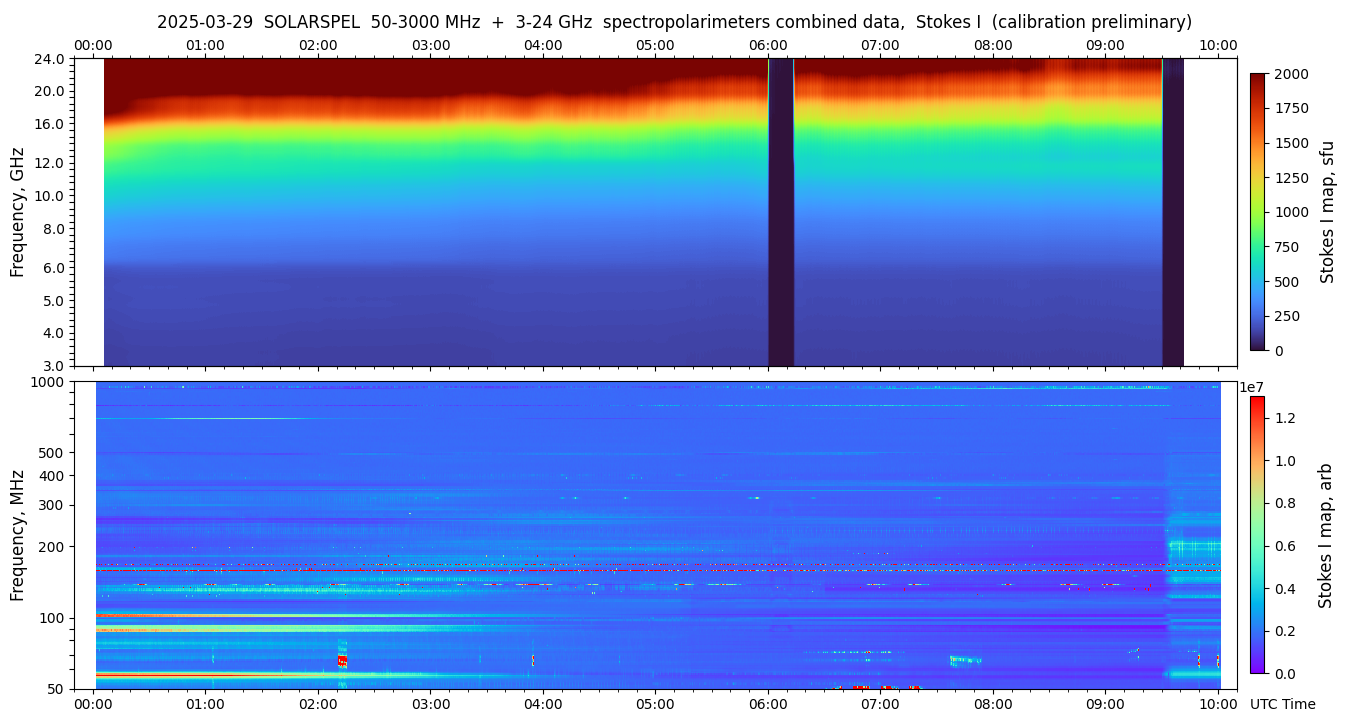1350x725 pixels.
Task: Click the 05:00 tick label on bottom axis
Action: 655,704
